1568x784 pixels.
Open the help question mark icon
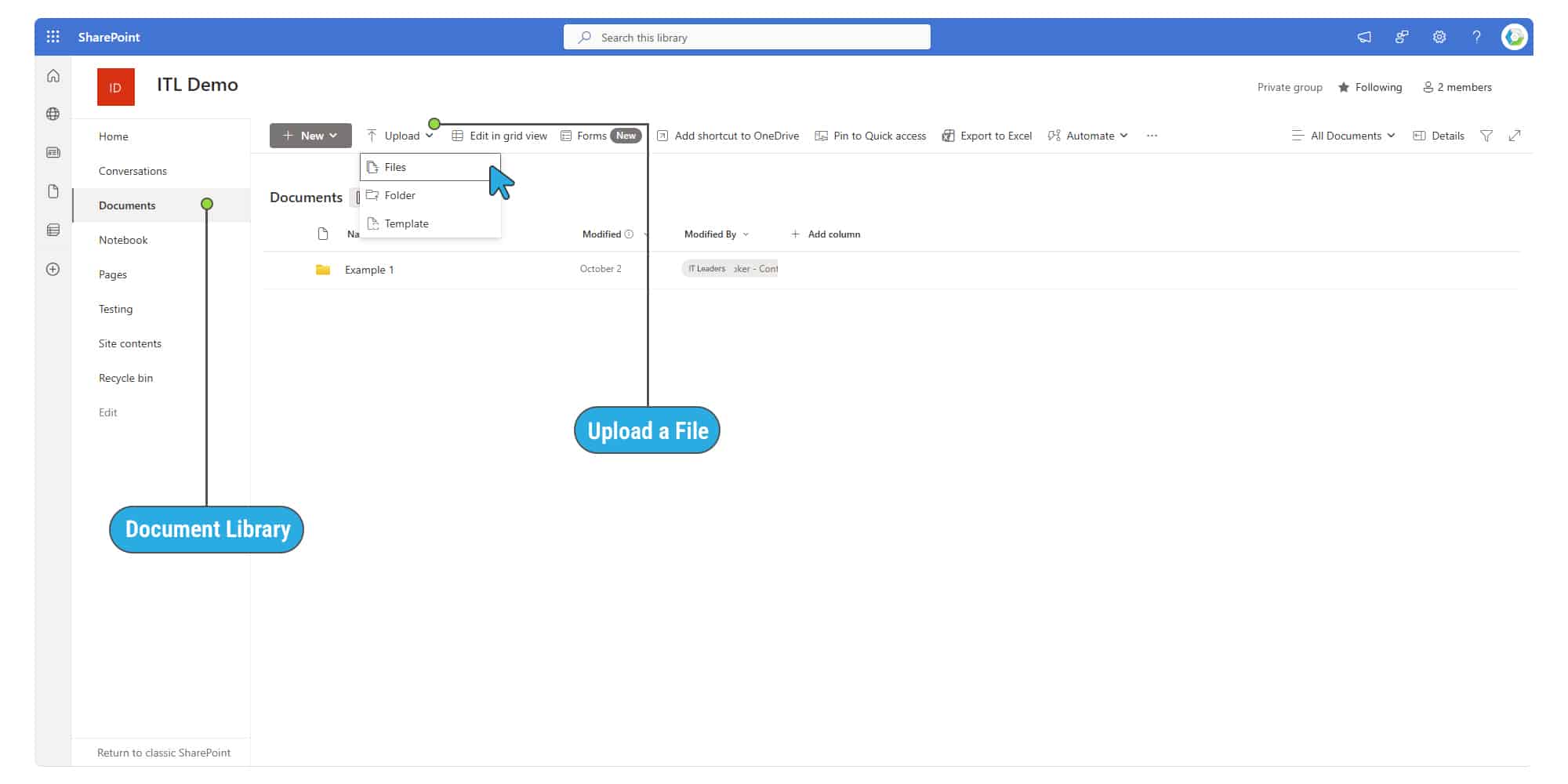1476,37
